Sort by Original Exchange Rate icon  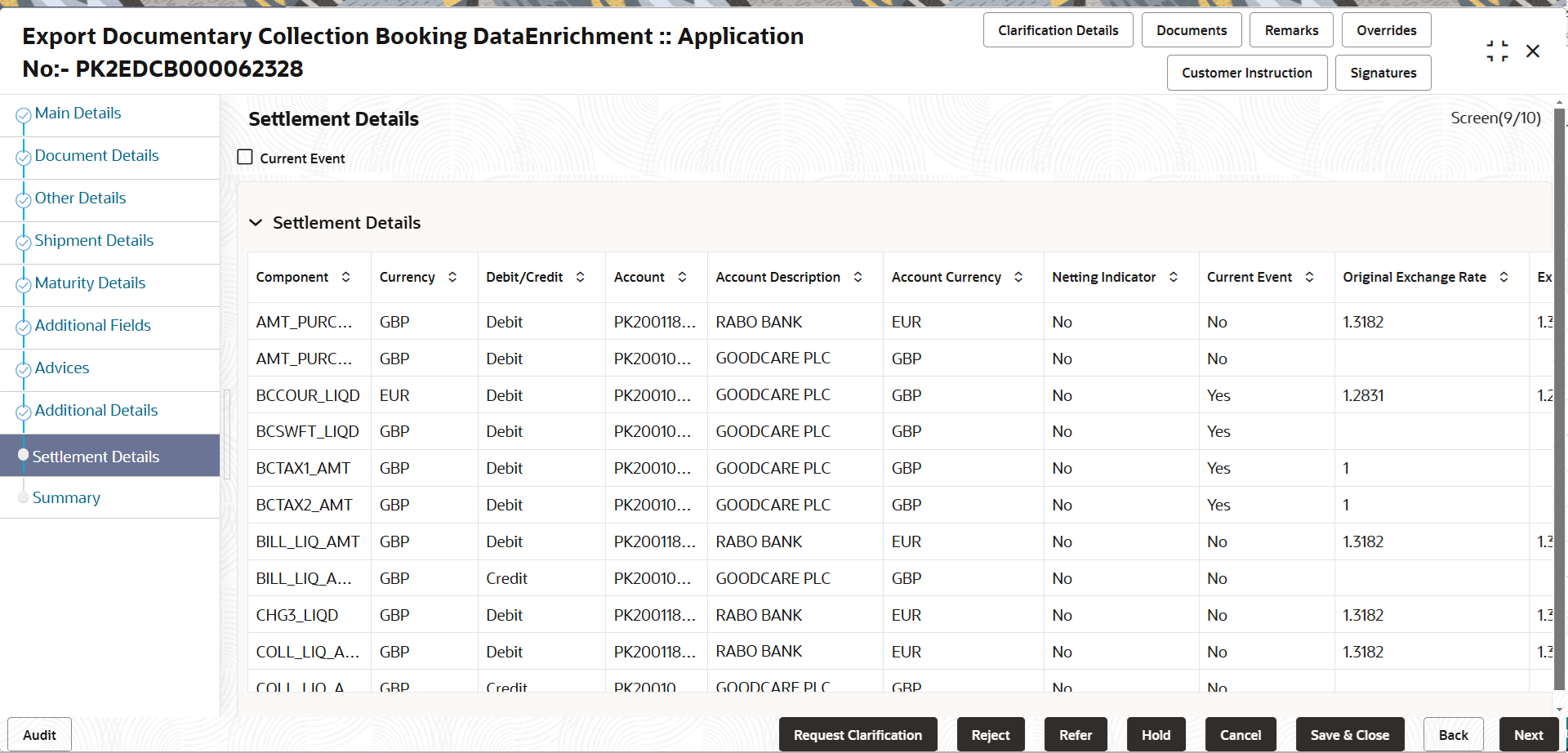[1504, 277]
